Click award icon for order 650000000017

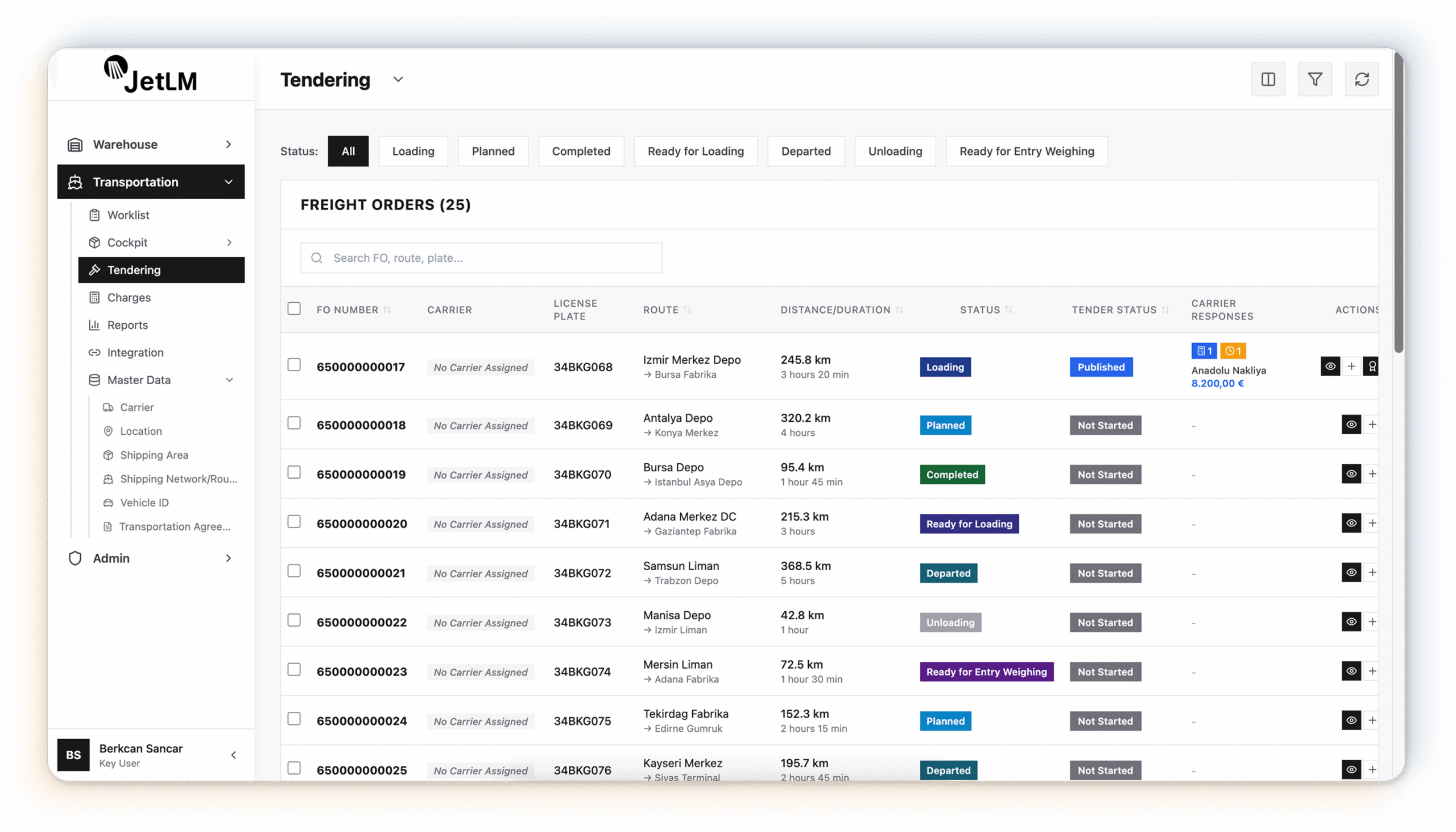[x=1371, y=366]
